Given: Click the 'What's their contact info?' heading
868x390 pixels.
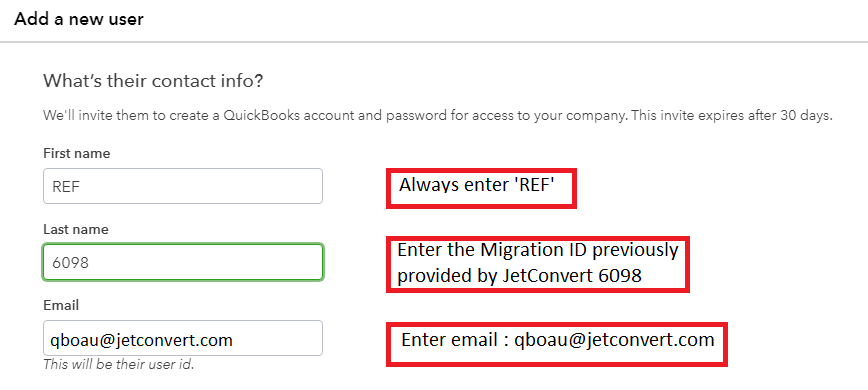Looking at the screenshot, I should point(153,81).
